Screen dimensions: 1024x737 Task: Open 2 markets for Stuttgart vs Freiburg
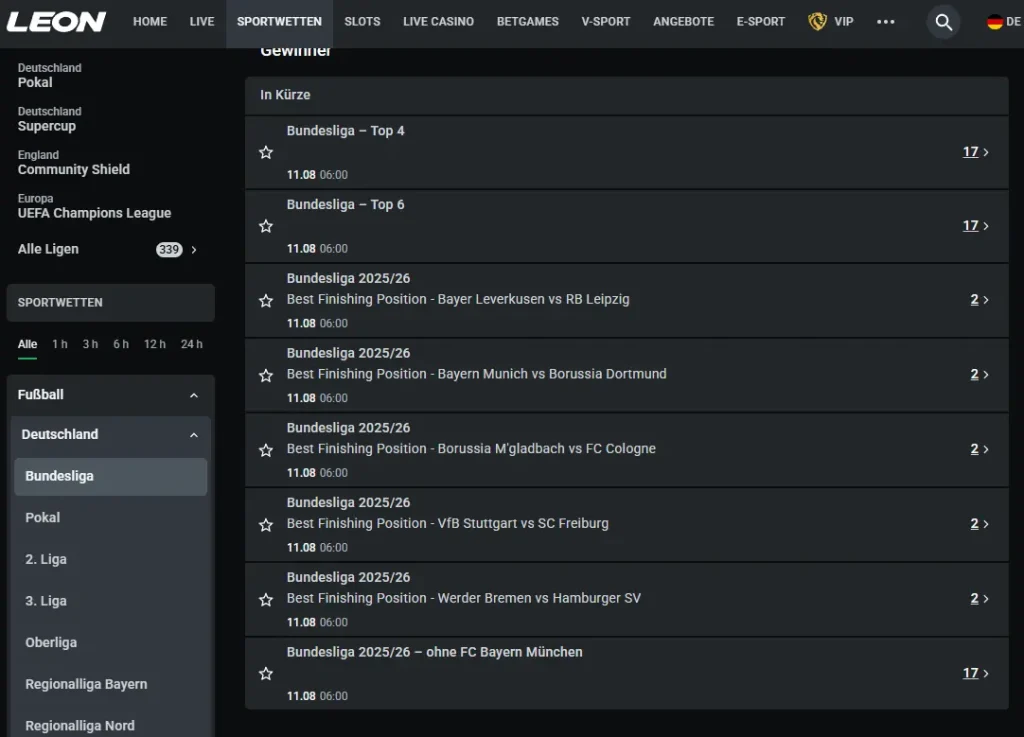(979, 524)
